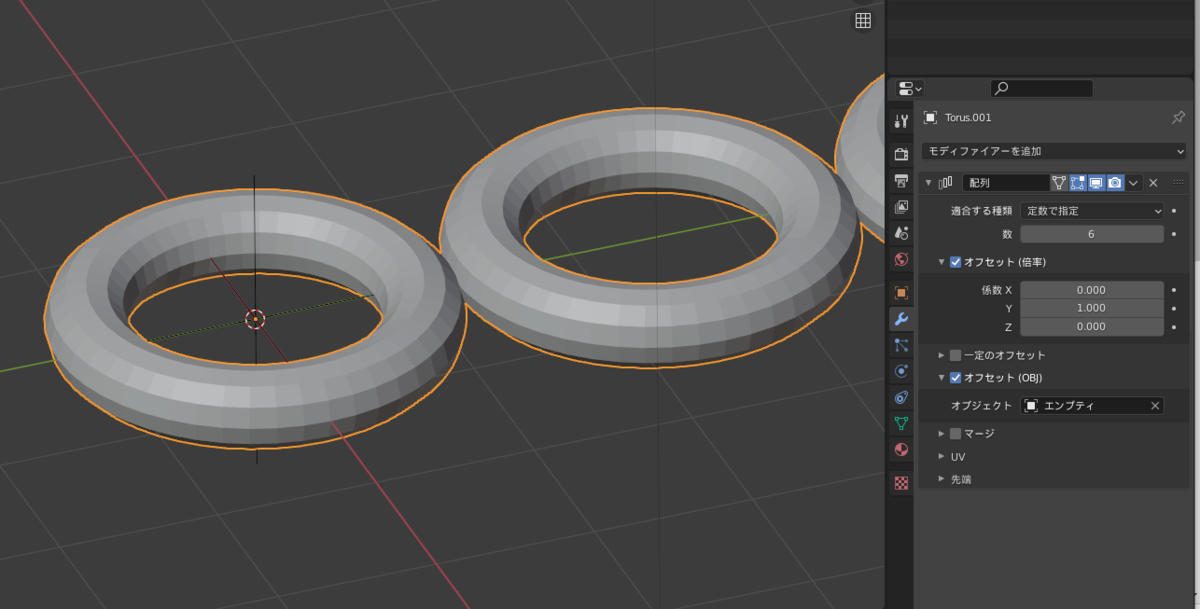Screen dimensions: 1200x609
Task: Expand the 先端 section
Action: [942, 479]
